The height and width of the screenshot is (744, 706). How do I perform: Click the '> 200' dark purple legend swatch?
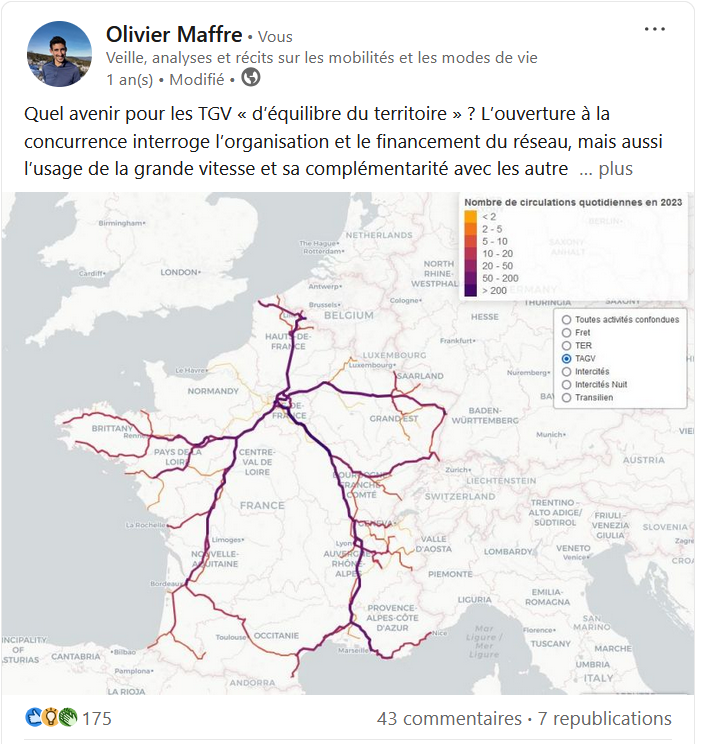click(x=471, y=290)
